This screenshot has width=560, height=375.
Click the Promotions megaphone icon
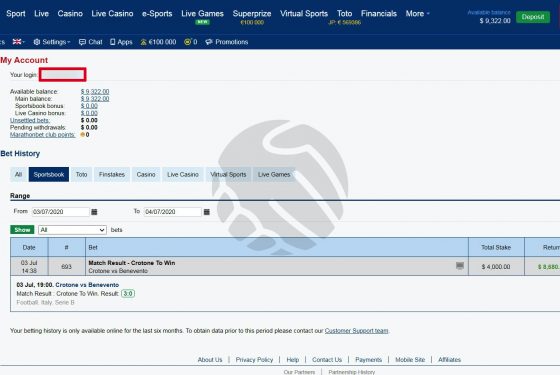pyautogui.click(x=209, y=42)
